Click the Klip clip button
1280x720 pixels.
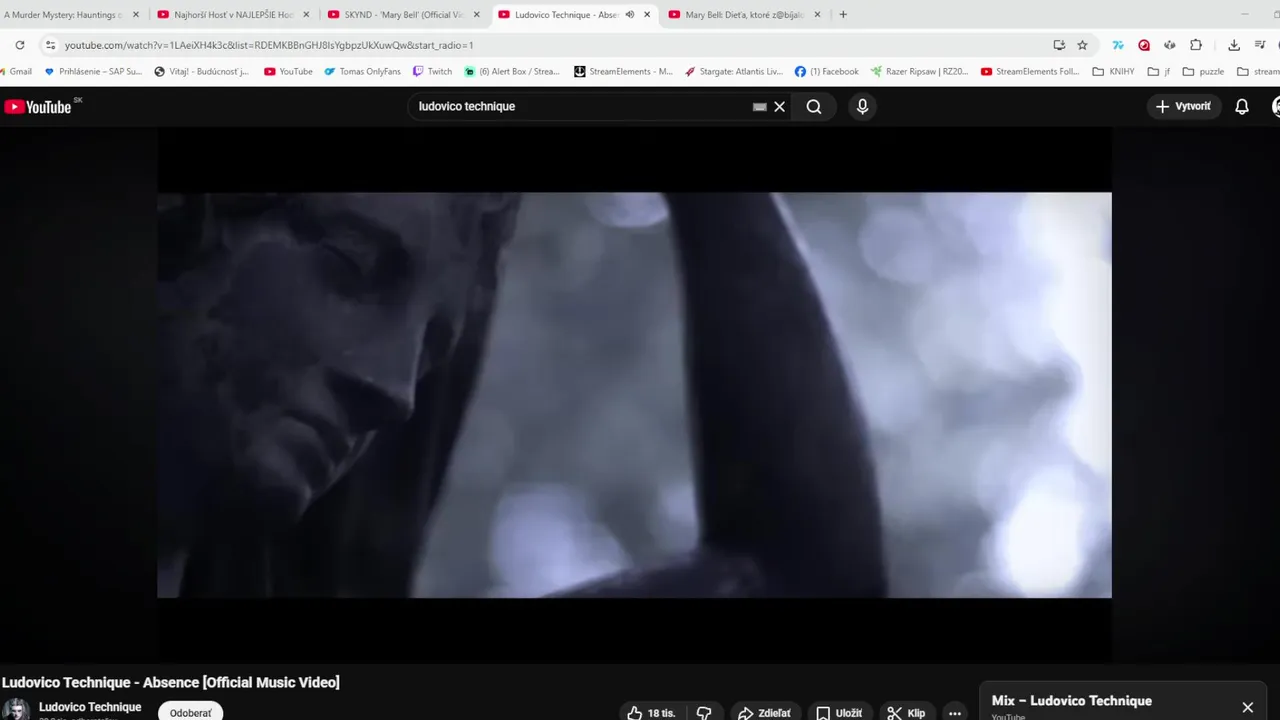[x=906, y=713]
